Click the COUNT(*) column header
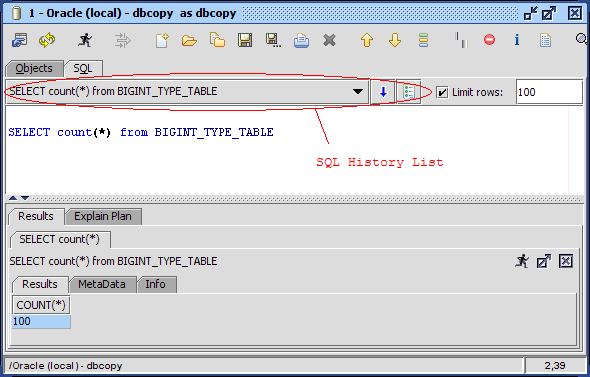 [x=41, y=305]
